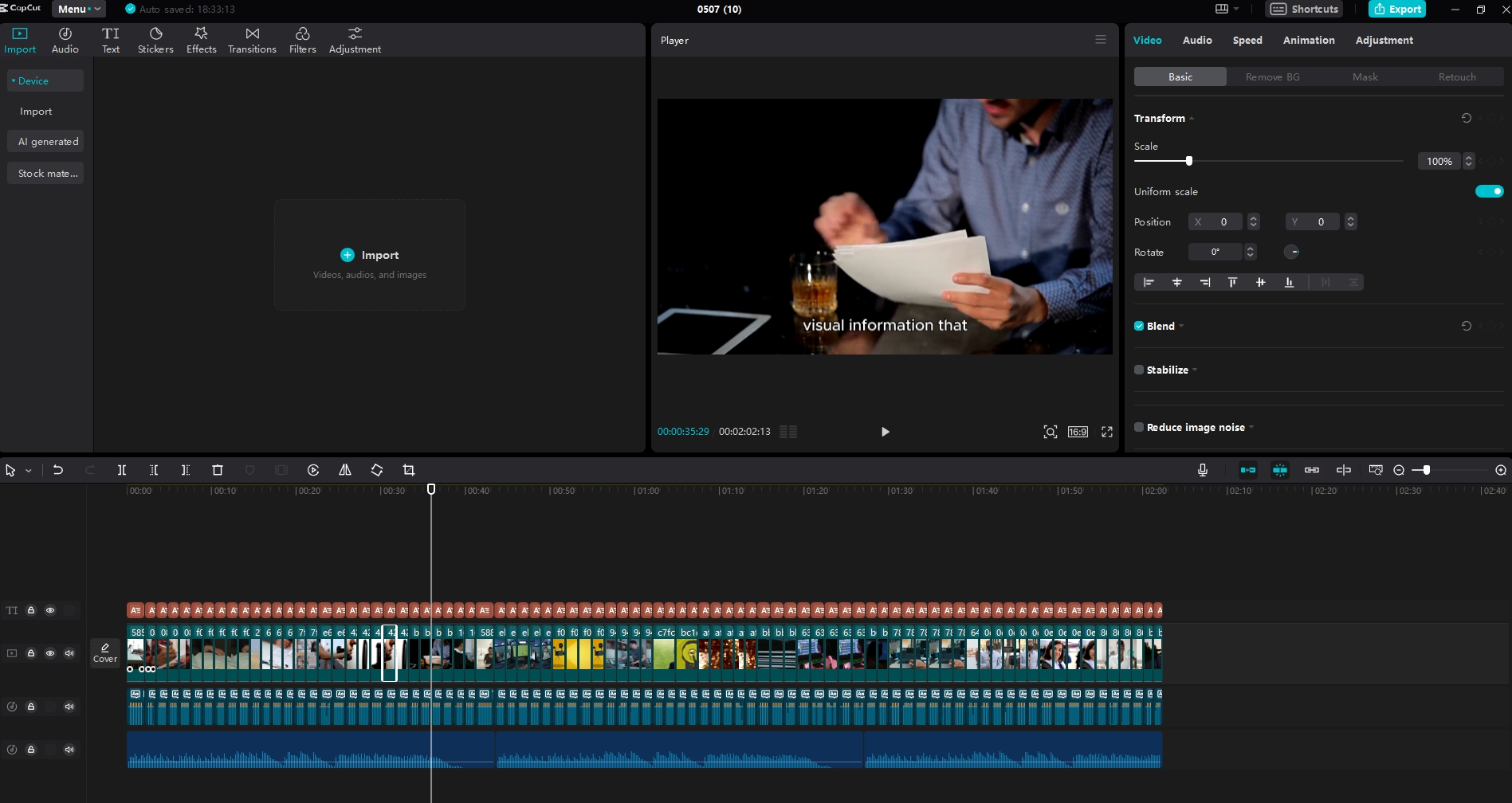
Task: Select the Effects panel
Action: coord(201,40)
